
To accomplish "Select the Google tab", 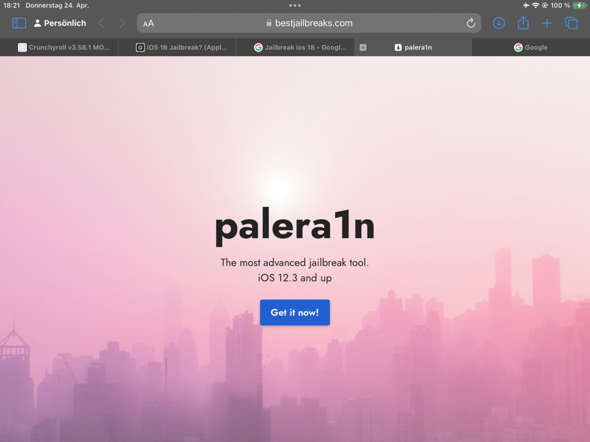I will point(531,47).
